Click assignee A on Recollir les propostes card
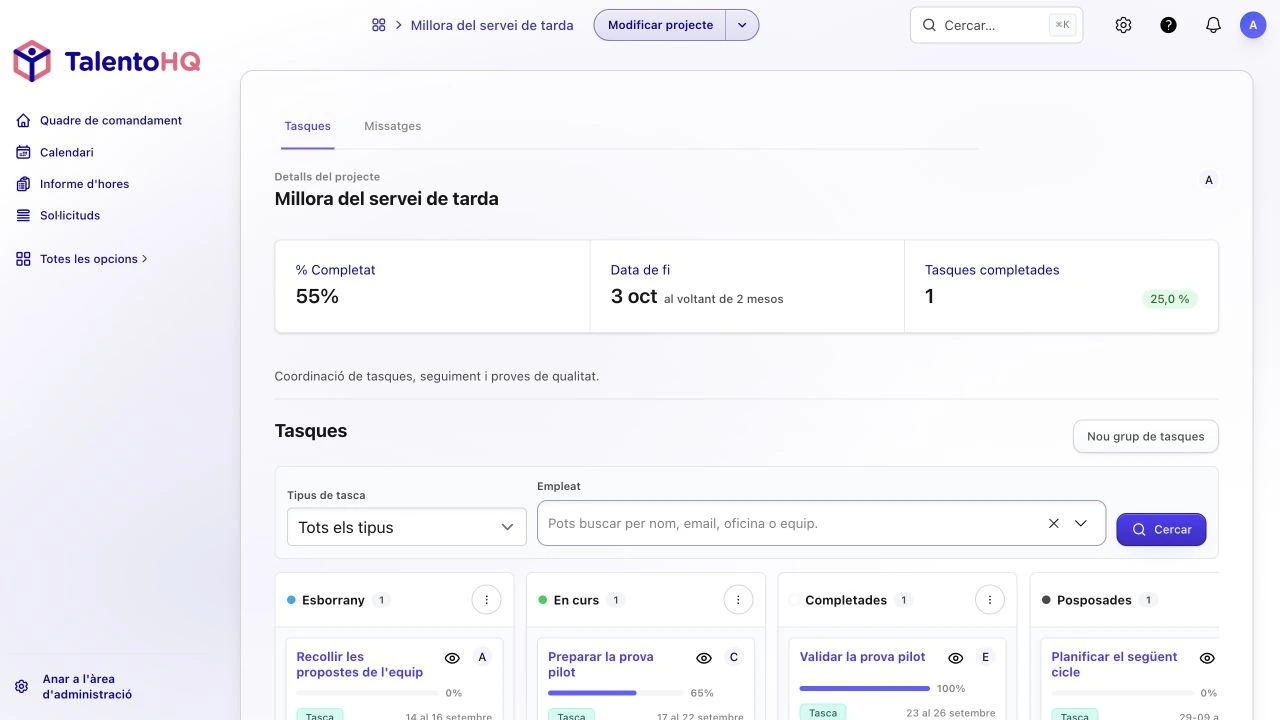The image size is (1280, 720). click(482, 657)
